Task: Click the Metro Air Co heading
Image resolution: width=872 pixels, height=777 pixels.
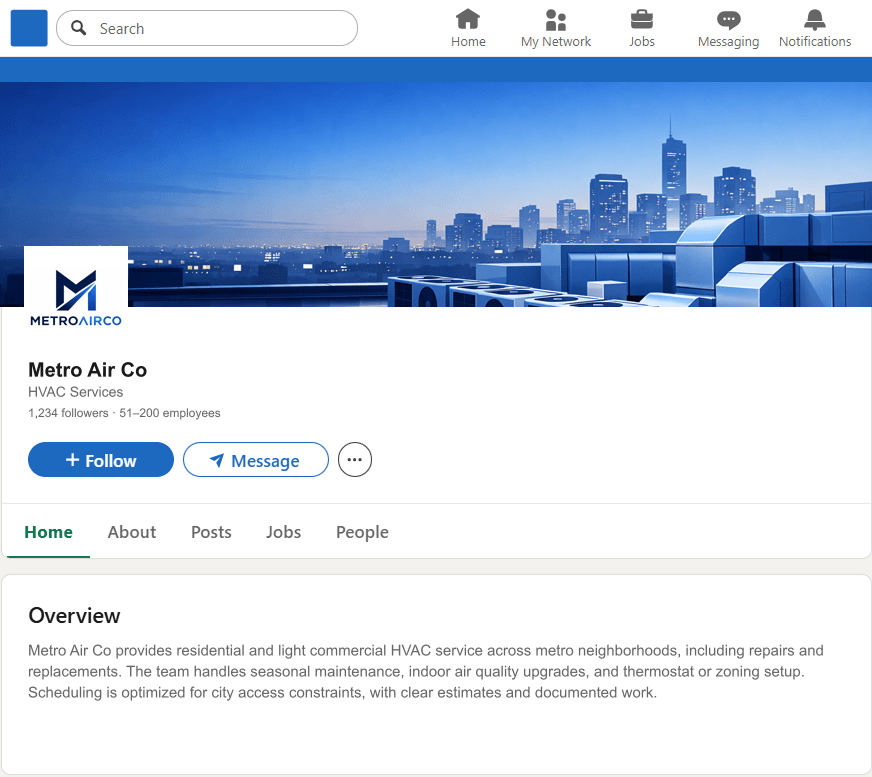Action: 87,370
